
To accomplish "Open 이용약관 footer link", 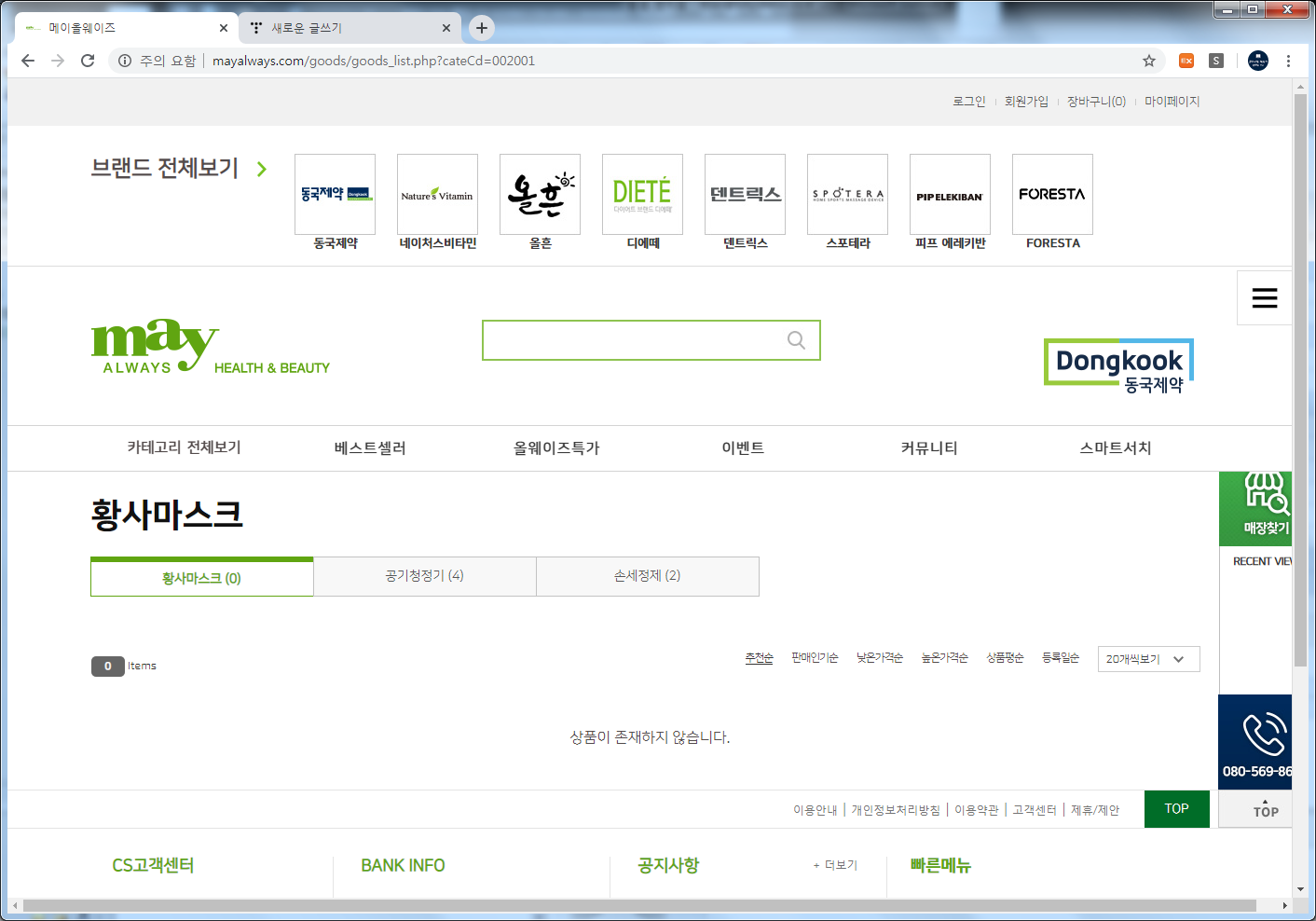I will (976, 810).
